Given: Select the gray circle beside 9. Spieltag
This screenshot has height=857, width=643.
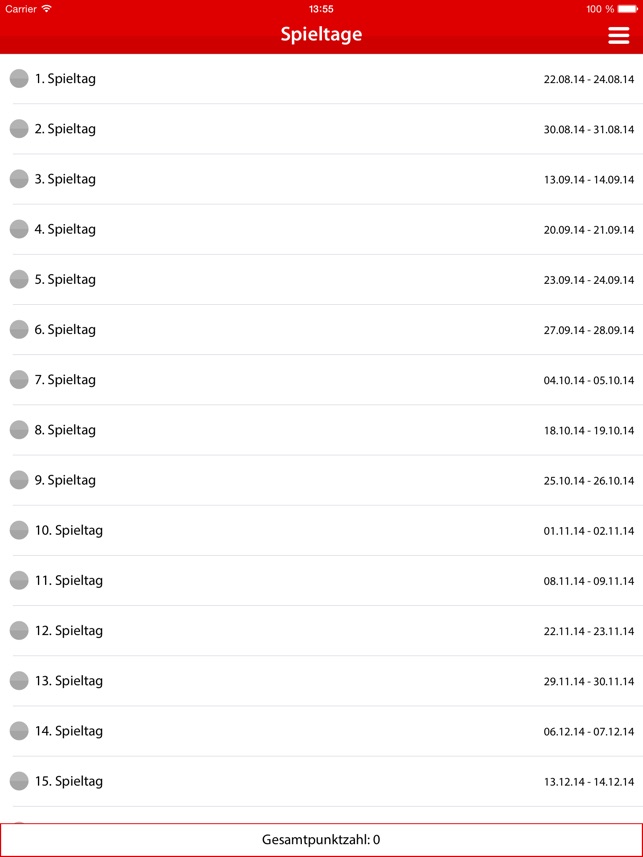Looking at the screenshot, I should (19, 480).
